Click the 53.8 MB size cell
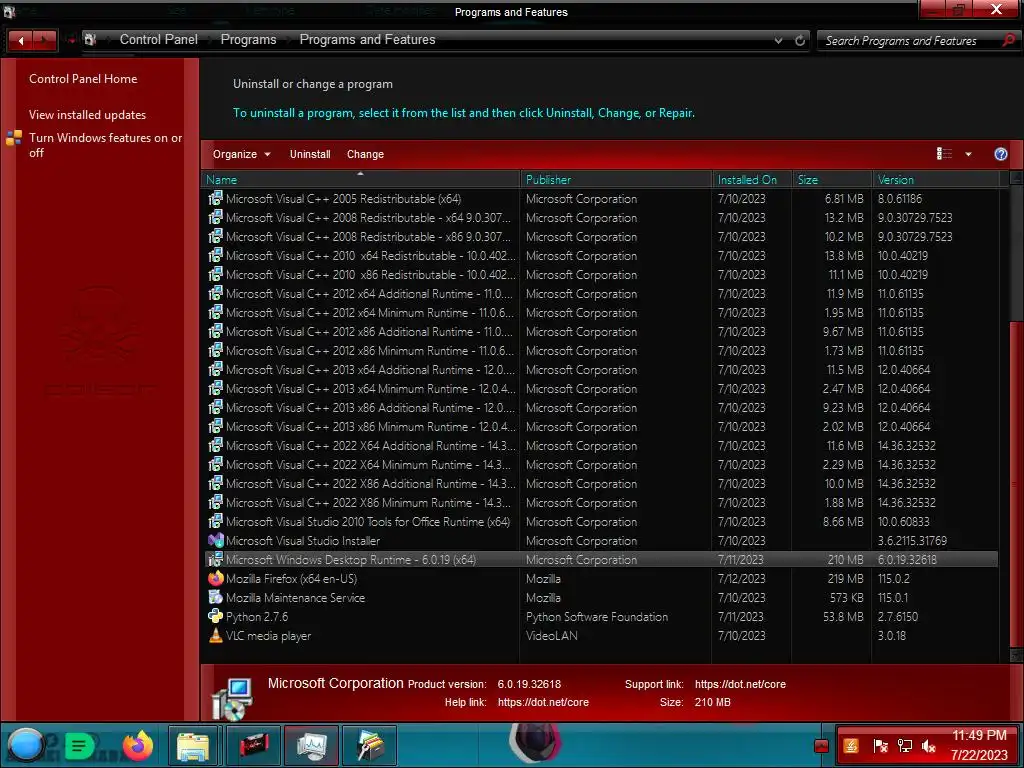This screenshot has width=1024, height=768. point(843,616)
